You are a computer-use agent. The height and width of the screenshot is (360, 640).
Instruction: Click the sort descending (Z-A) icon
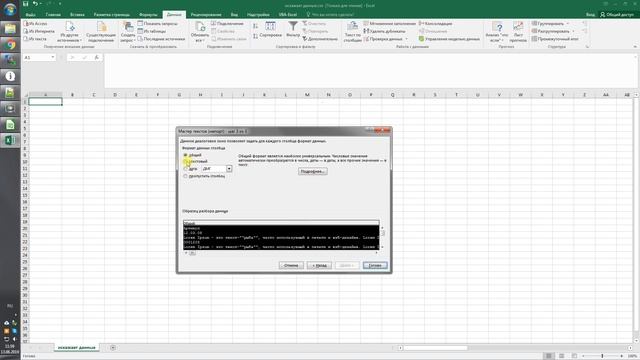click(x=256, y=36)
